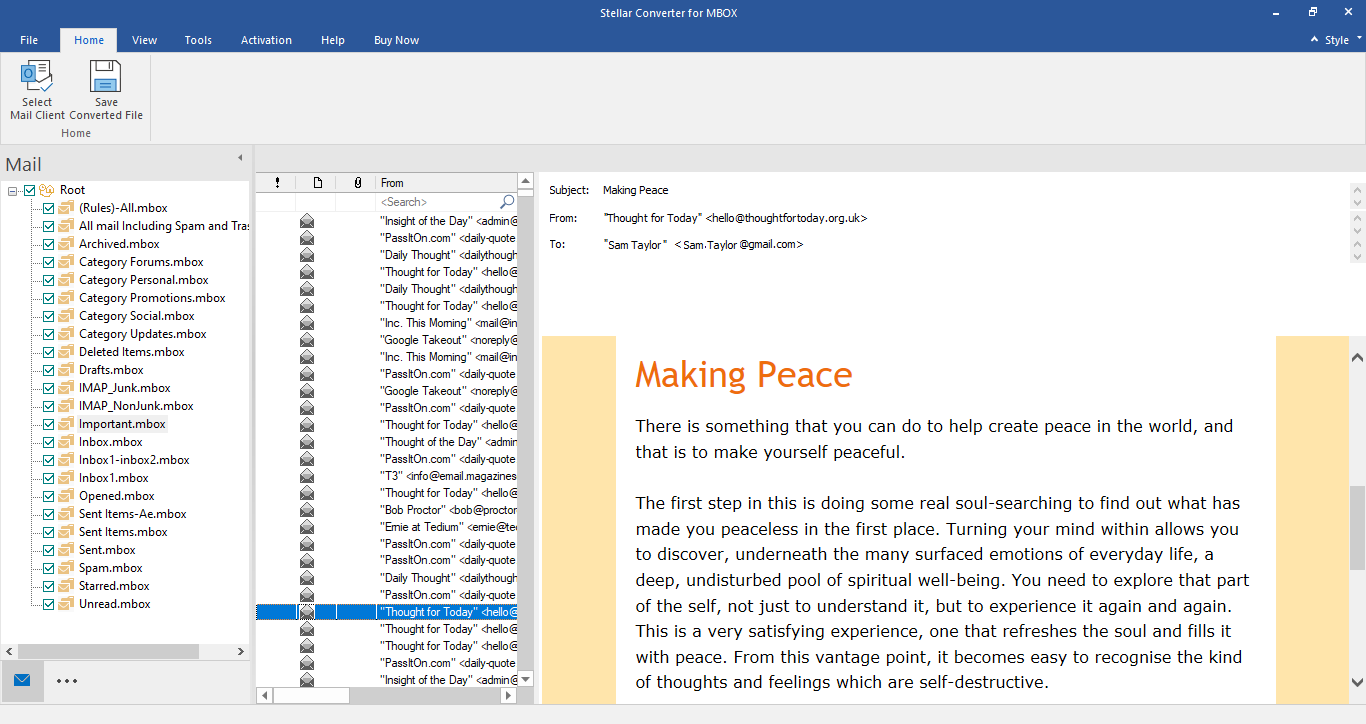1366x724 pixels.
Task: Select the Drafts.mbox folder
Action: pyautogui.click(x=111, y=370)
